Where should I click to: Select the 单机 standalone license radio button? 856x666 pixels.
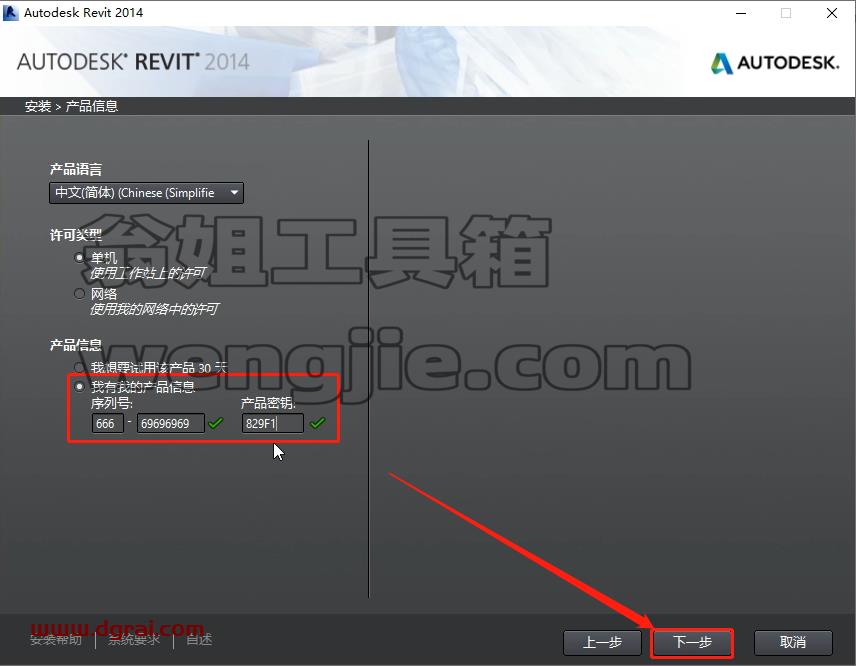click(80, 257)
